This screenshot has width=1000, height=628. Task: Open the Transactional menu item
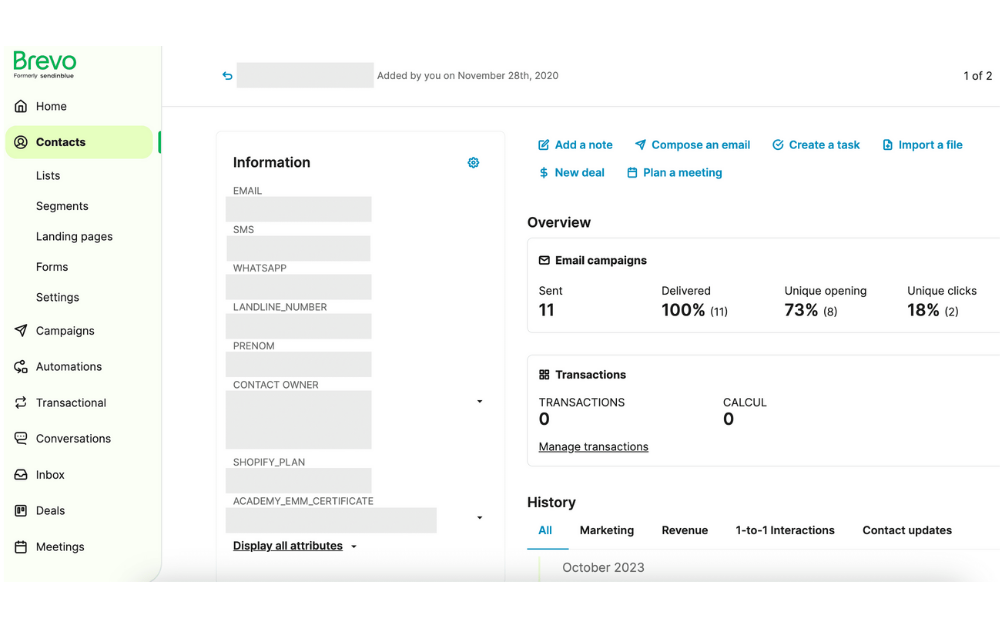click(x=71, y=402)
